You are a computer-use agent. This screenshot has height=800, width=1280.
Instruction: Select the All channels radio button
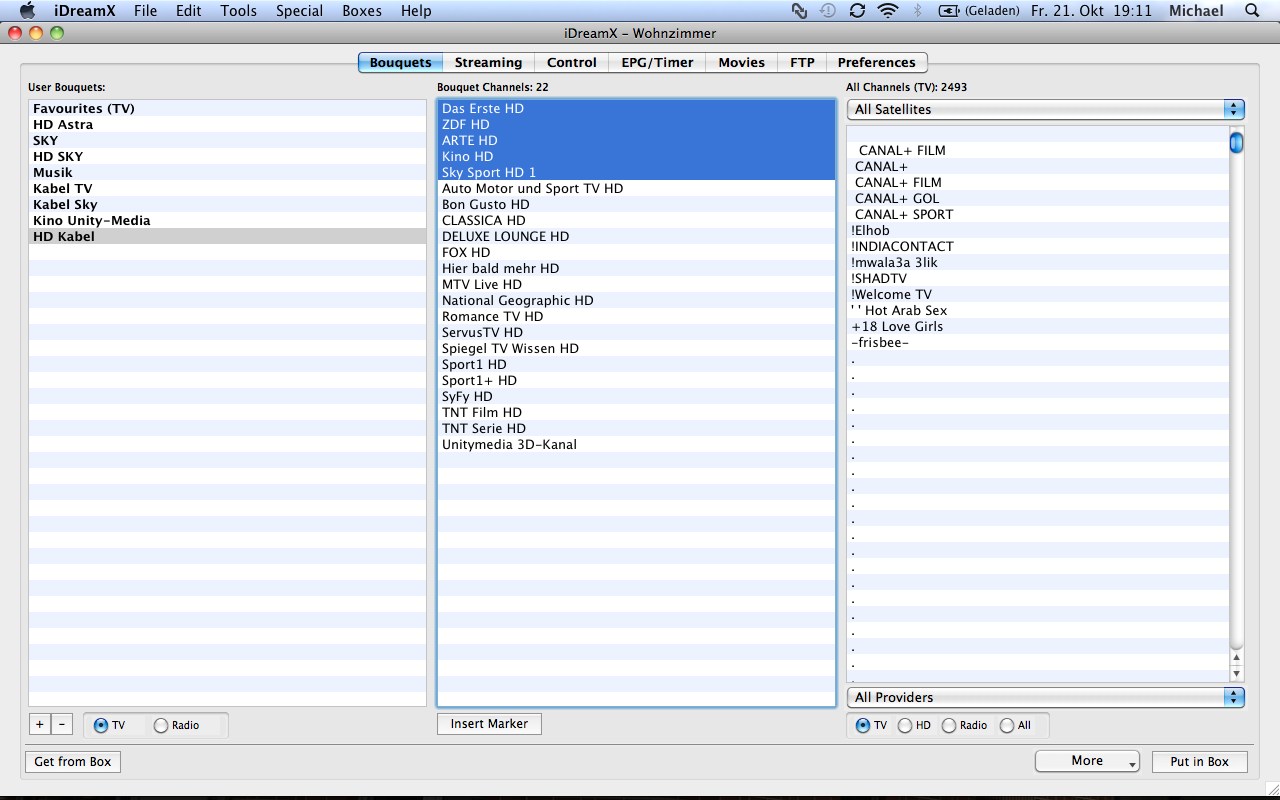[x=1007, y=726]
